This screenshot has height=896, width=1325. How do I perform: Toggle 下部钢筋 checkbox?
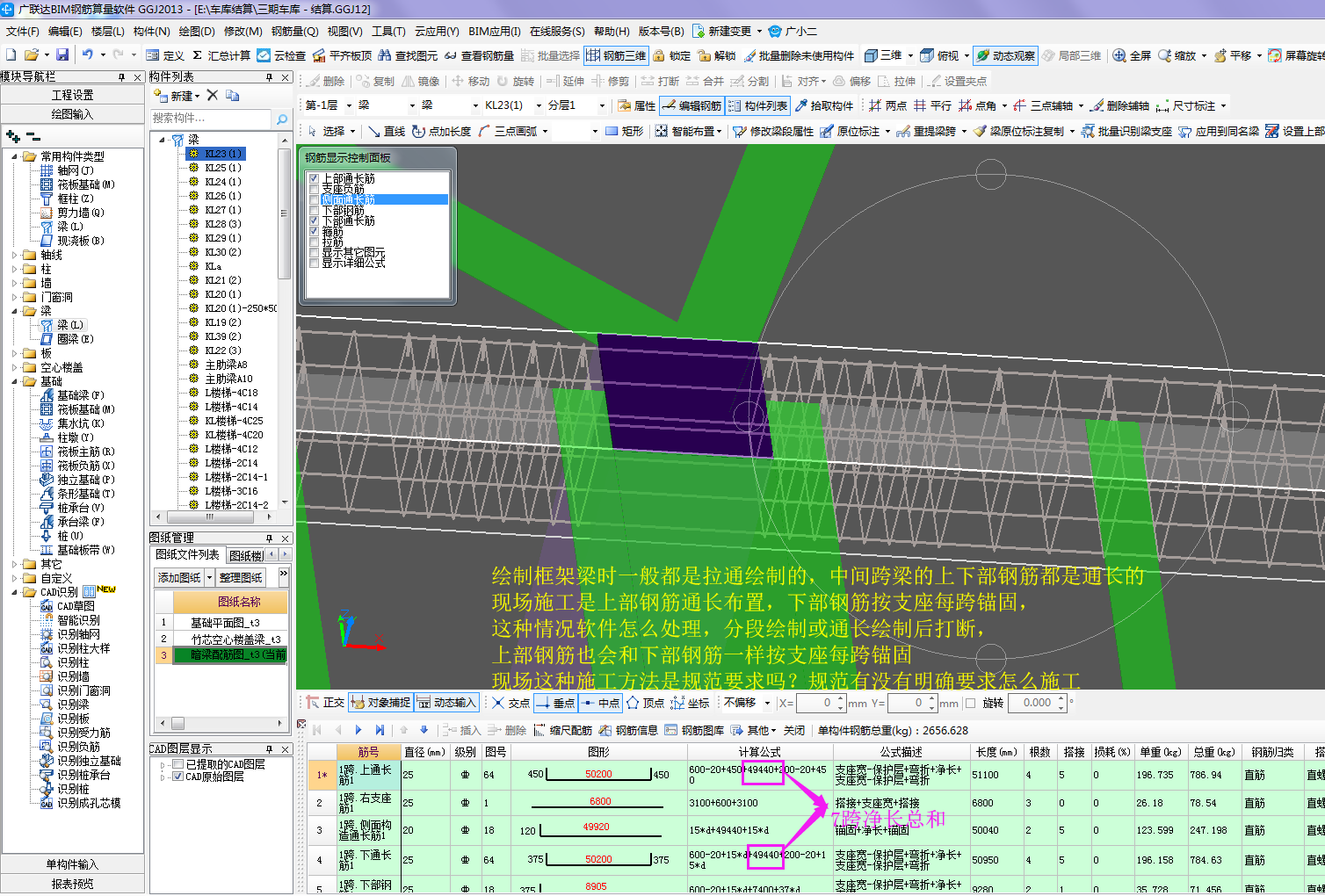(314, 210)
